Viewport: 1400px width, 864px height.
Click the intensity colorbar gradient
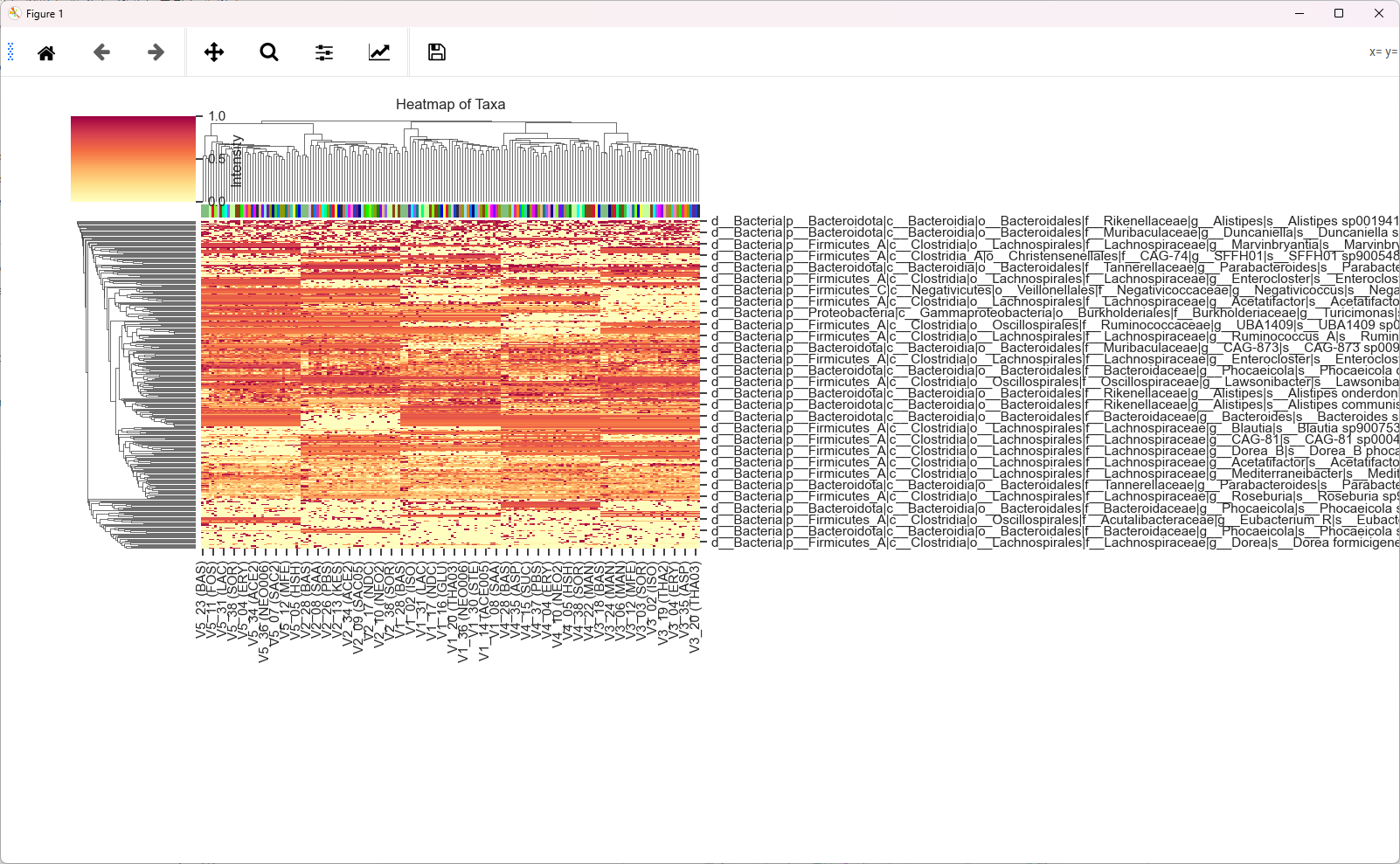tap(133, 159)
